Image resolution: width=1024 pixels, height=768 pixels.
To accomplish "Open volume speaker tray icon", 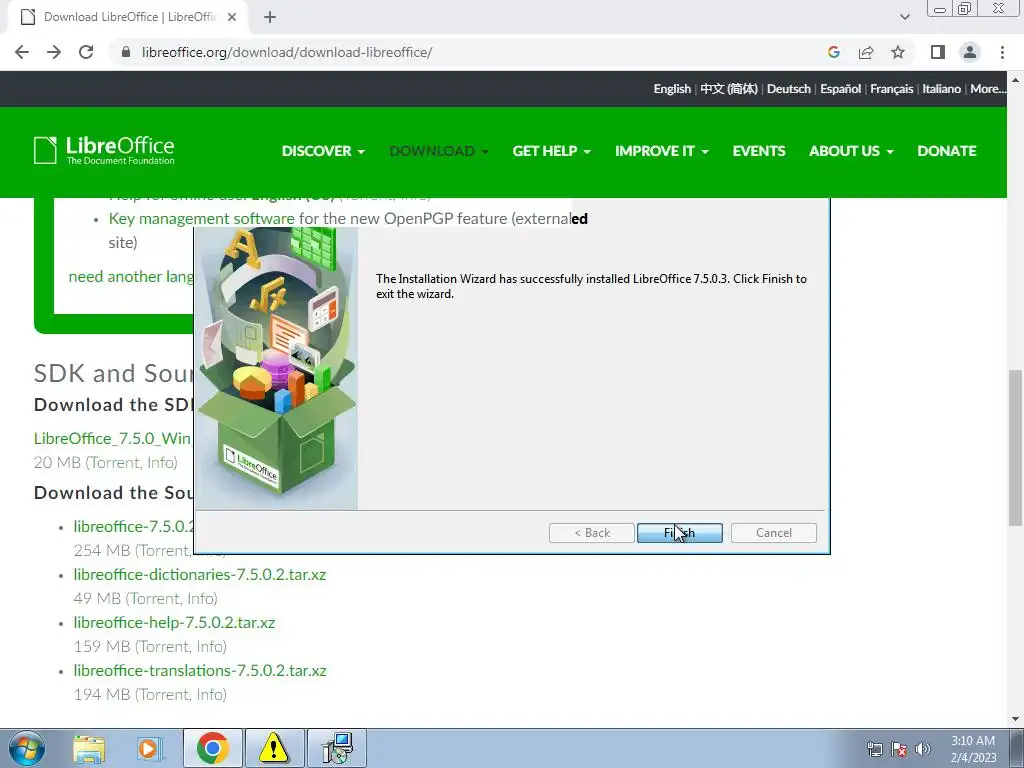I will click(923, 749).
